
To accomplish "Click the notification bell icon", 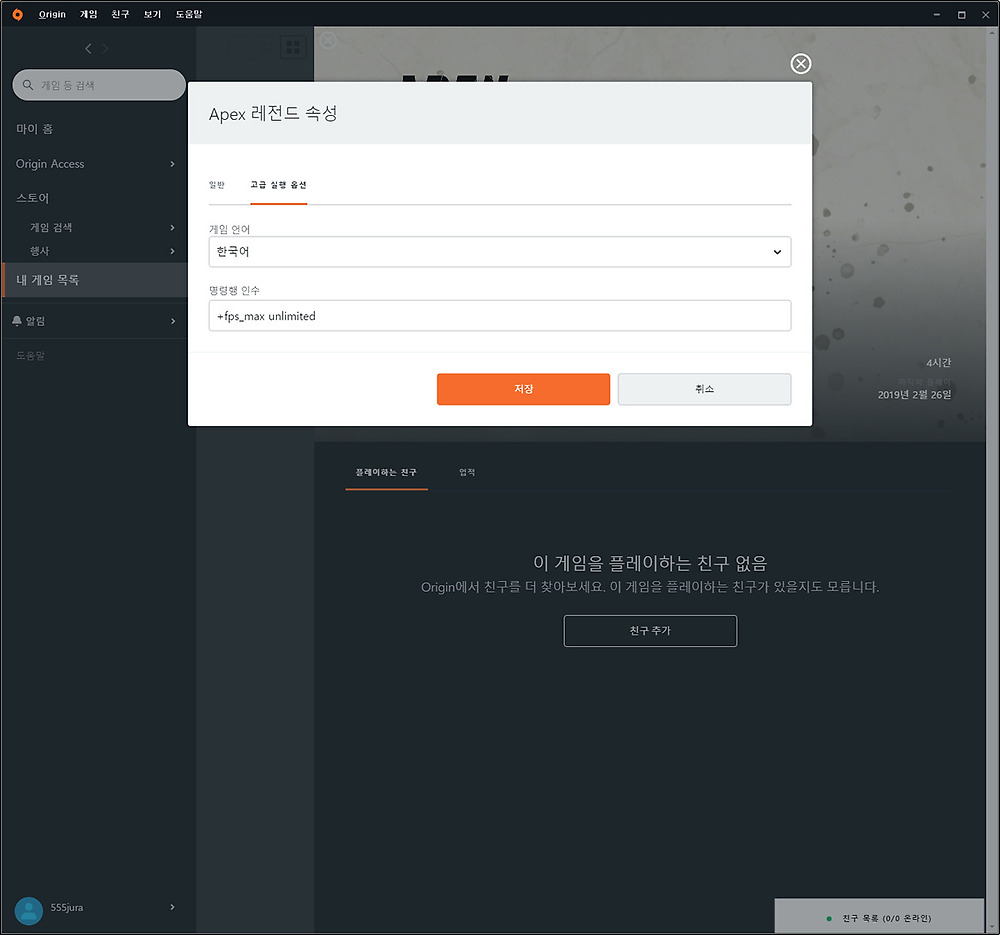I will tap(17, 321).
